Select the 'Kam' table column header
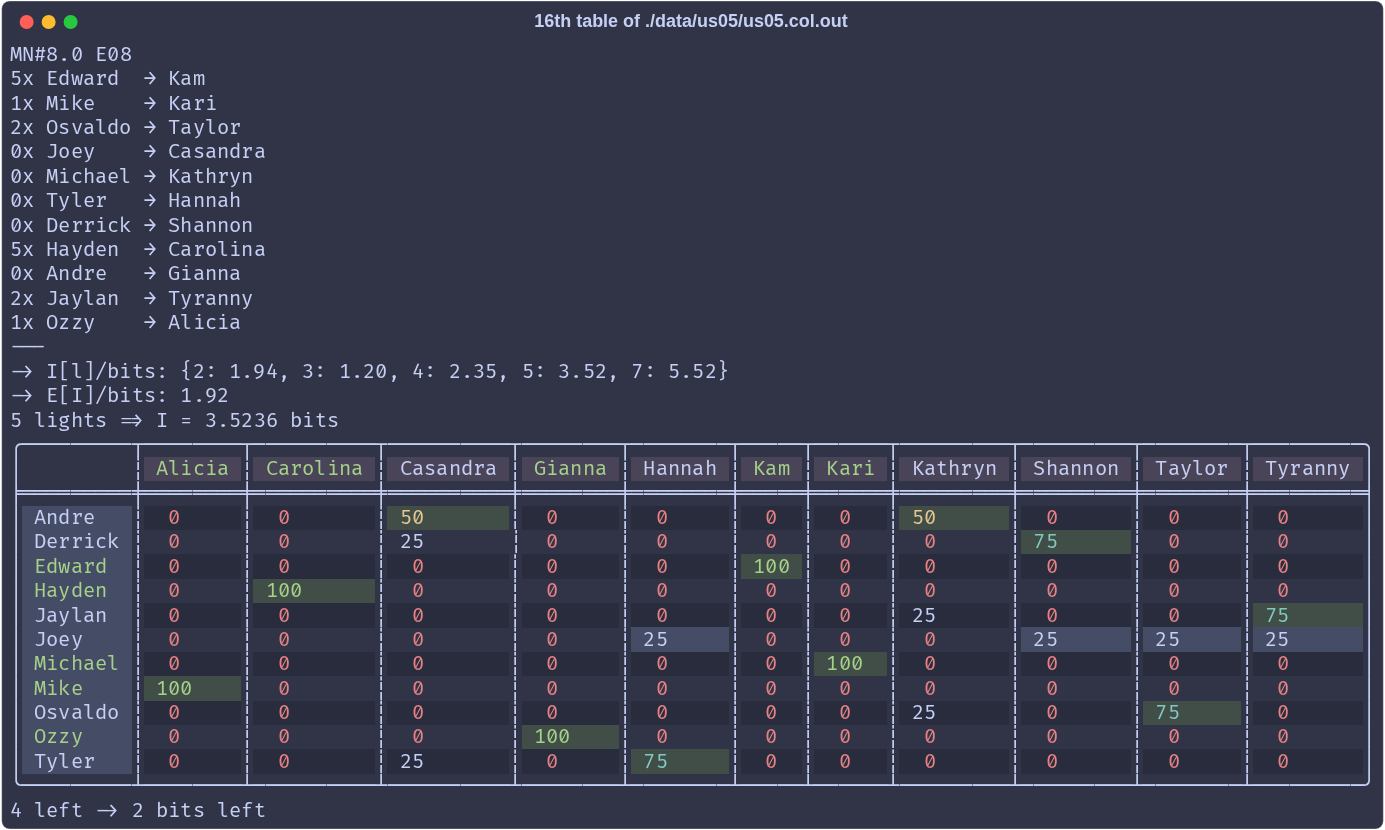Viewport: 1385px width, 830px height. point(771,468)
